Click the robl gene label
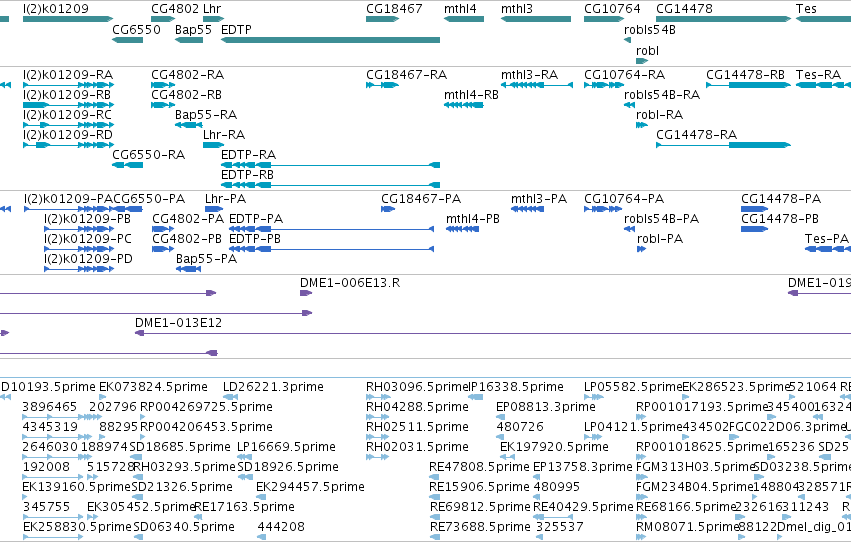This screenshot has width=851, height=542. click(647, 50)
